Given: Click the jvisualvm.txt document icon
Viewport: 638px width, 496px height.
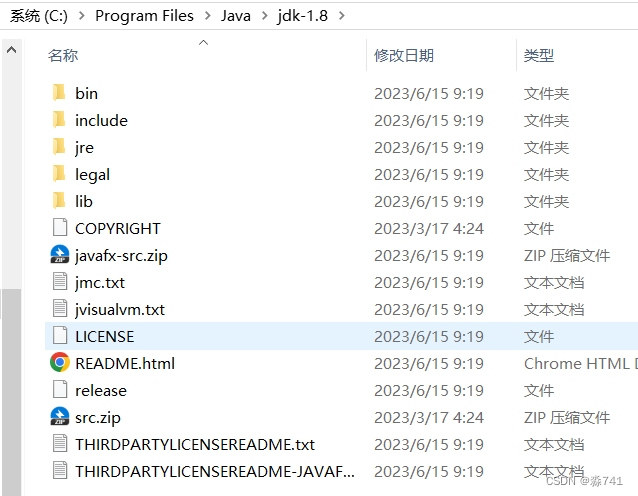Looking at the screenshot, I should pos(60,309).
